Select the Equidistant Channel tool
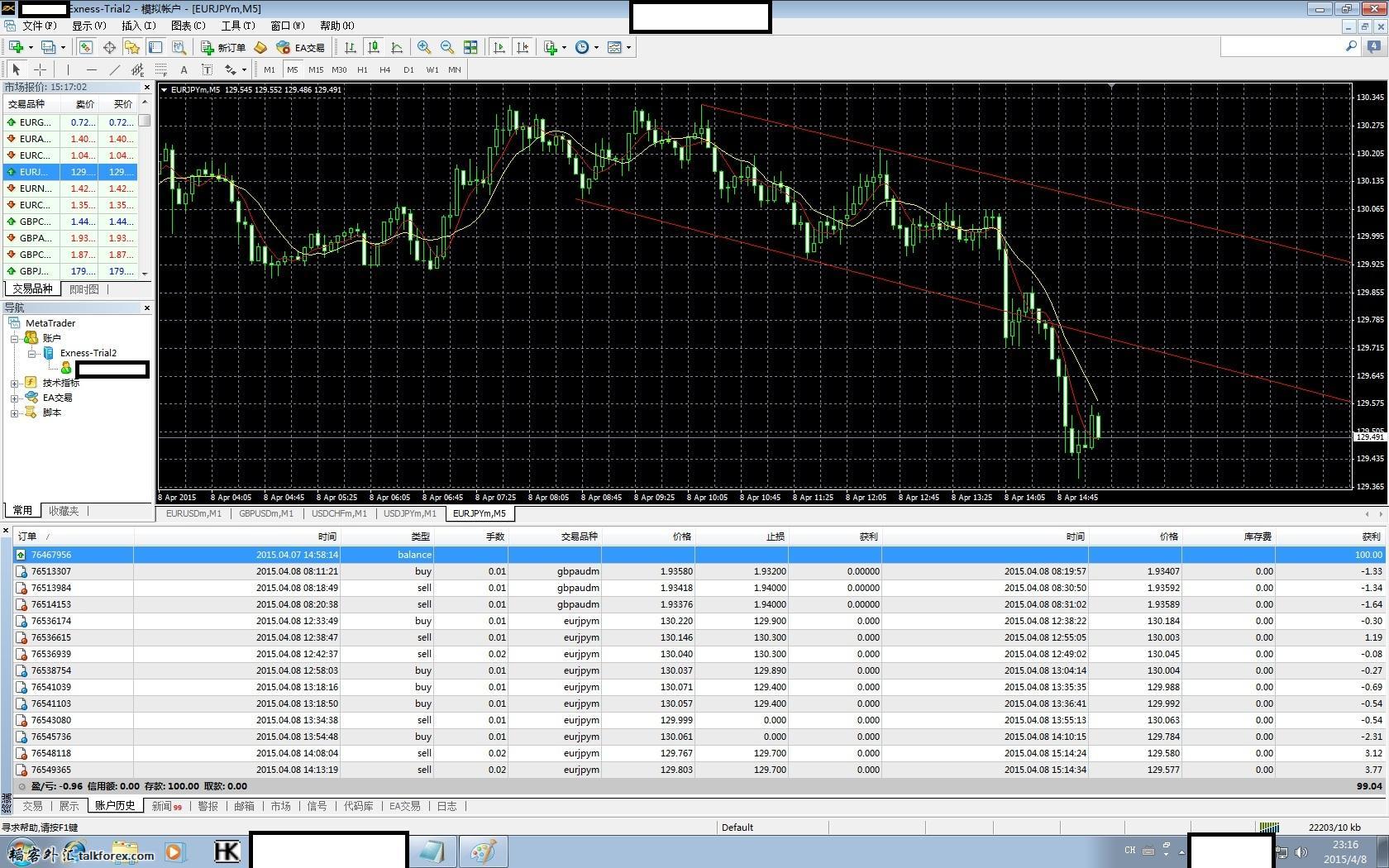Image resolution: width=1389 pixels, height=868 pixels. click(x=137, y=69)
